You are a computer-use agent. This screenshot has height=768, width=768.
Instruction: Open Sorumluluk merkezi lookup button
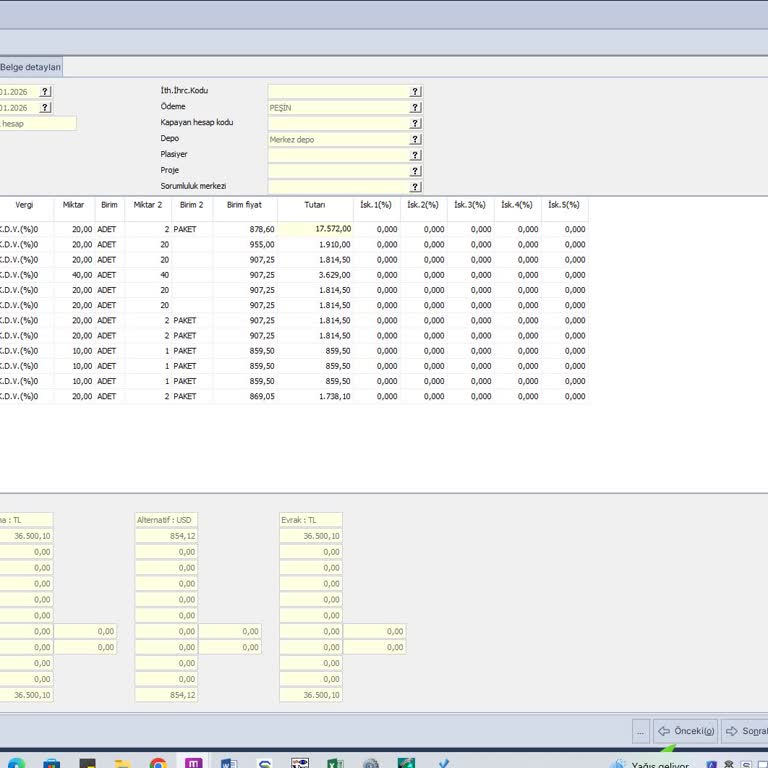(x=415, y=187)
